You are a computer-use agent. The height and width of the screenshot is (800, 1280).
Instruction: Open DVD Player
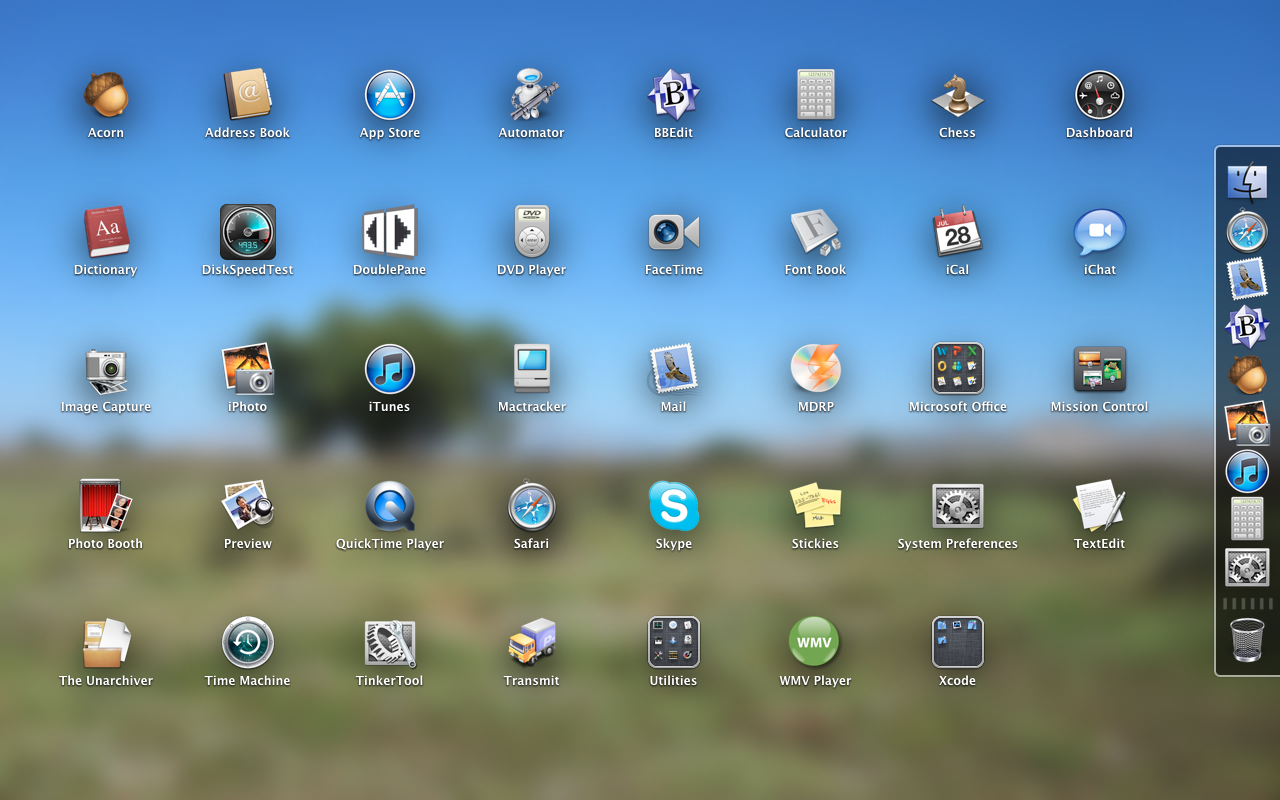(x=531, y=232)
